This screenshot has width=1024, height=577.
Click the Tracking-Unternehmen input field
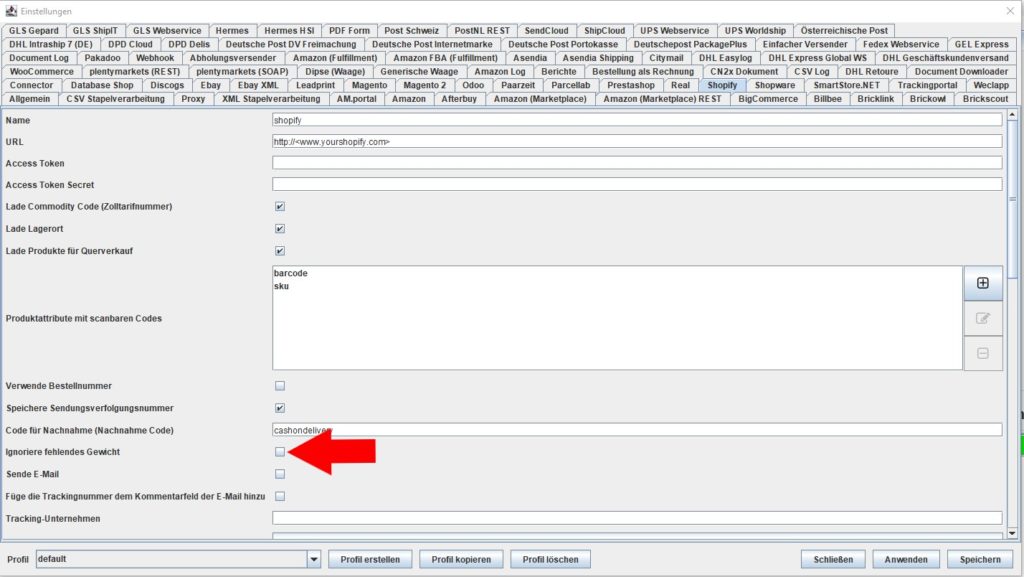[x=637, y=518]
